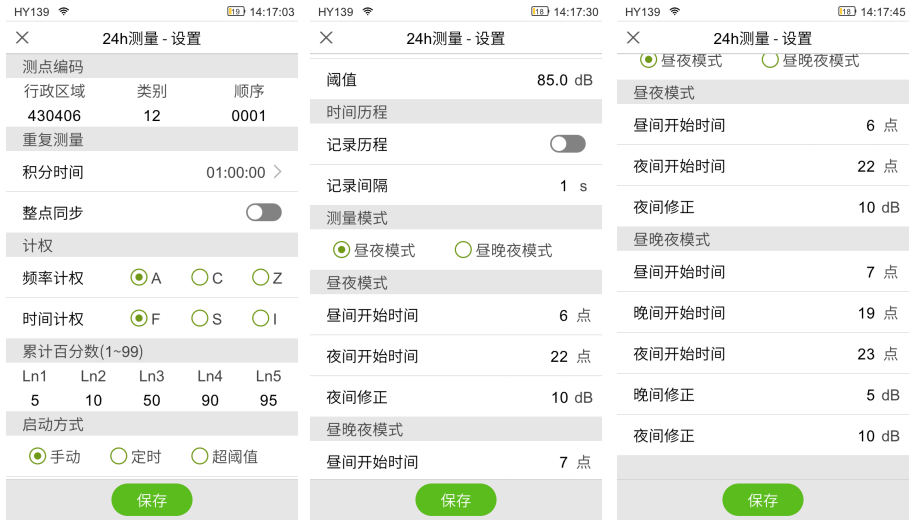This screenshot has width=917, height=528.
Task: Select frequency weighting Z
Action: point(261,277)
